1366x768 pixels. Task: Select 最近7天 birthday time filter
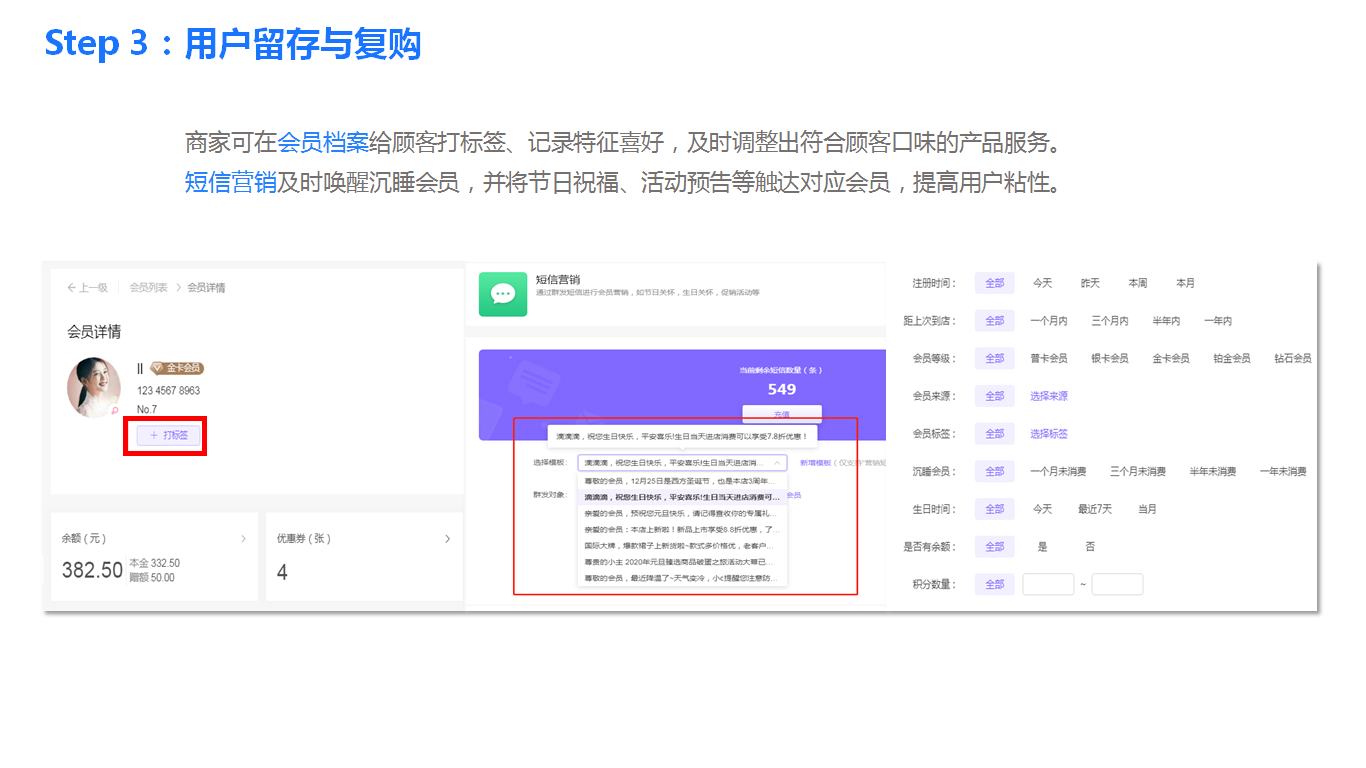coord(1094,509)
